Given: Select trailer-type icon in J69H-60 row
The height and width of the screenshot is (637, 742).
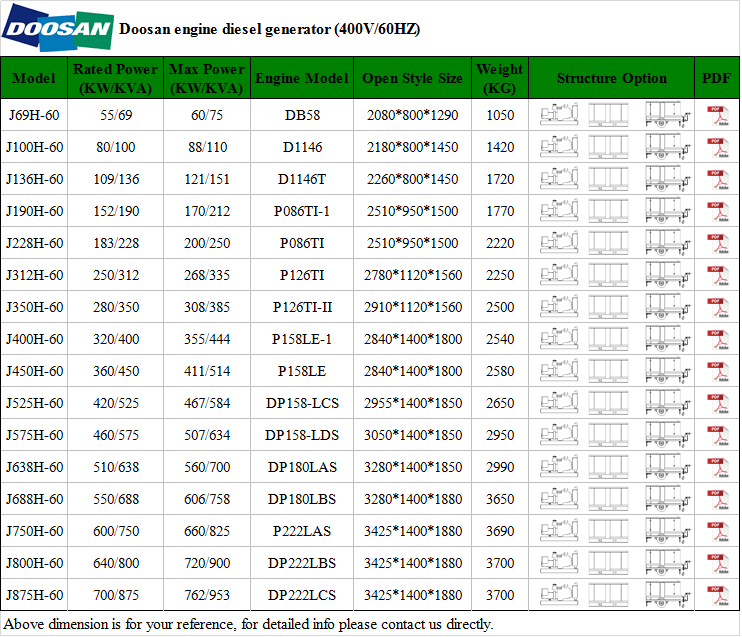Looking at the screenshot, I should coord(668,115).
